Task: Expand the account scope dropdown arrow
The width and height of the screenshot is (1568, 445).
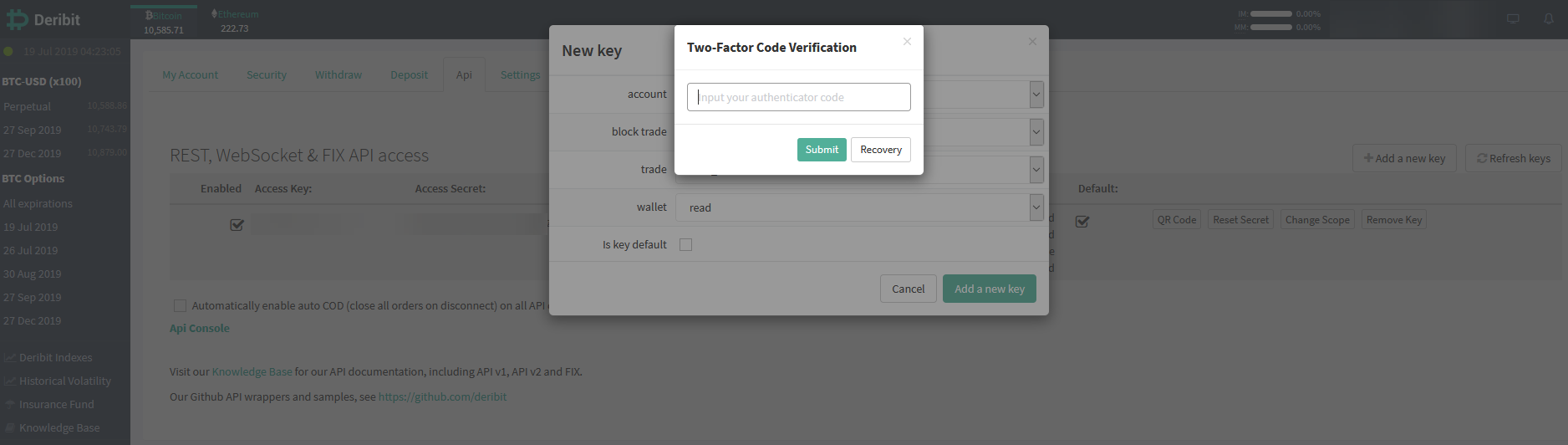Action: pos(1036,94)
